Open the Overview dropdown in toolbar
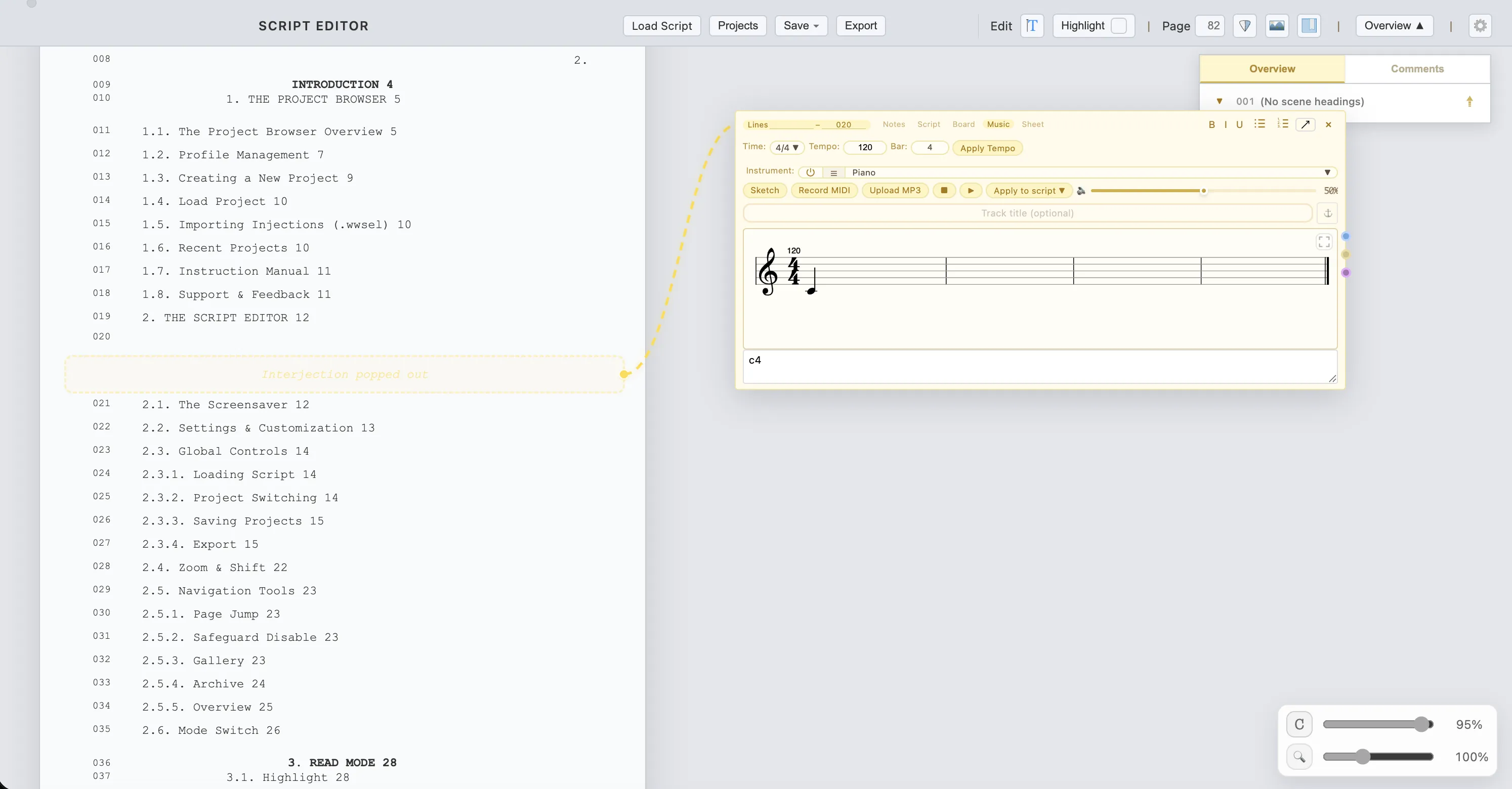Screen dimensions: 1512x789 tap(1394, 26)
